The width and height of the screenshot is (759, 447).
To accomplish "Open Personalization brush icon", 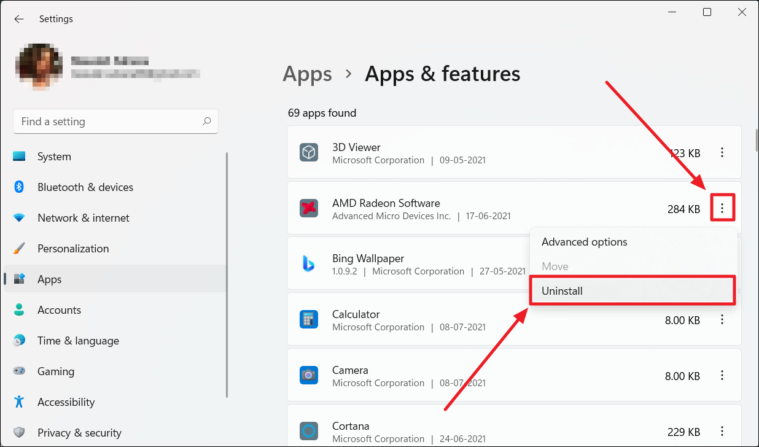I will [19, 248].
